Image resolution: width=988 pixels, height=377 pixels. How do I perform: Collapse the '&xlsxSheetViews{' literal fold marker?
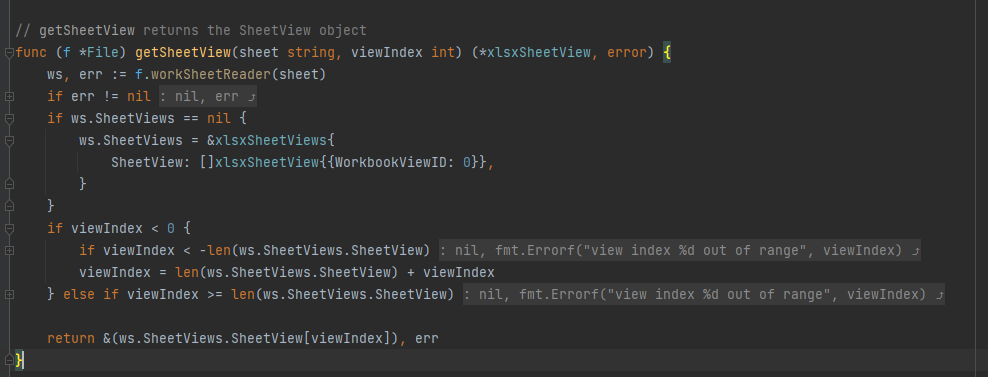click(x=9, y=141)
